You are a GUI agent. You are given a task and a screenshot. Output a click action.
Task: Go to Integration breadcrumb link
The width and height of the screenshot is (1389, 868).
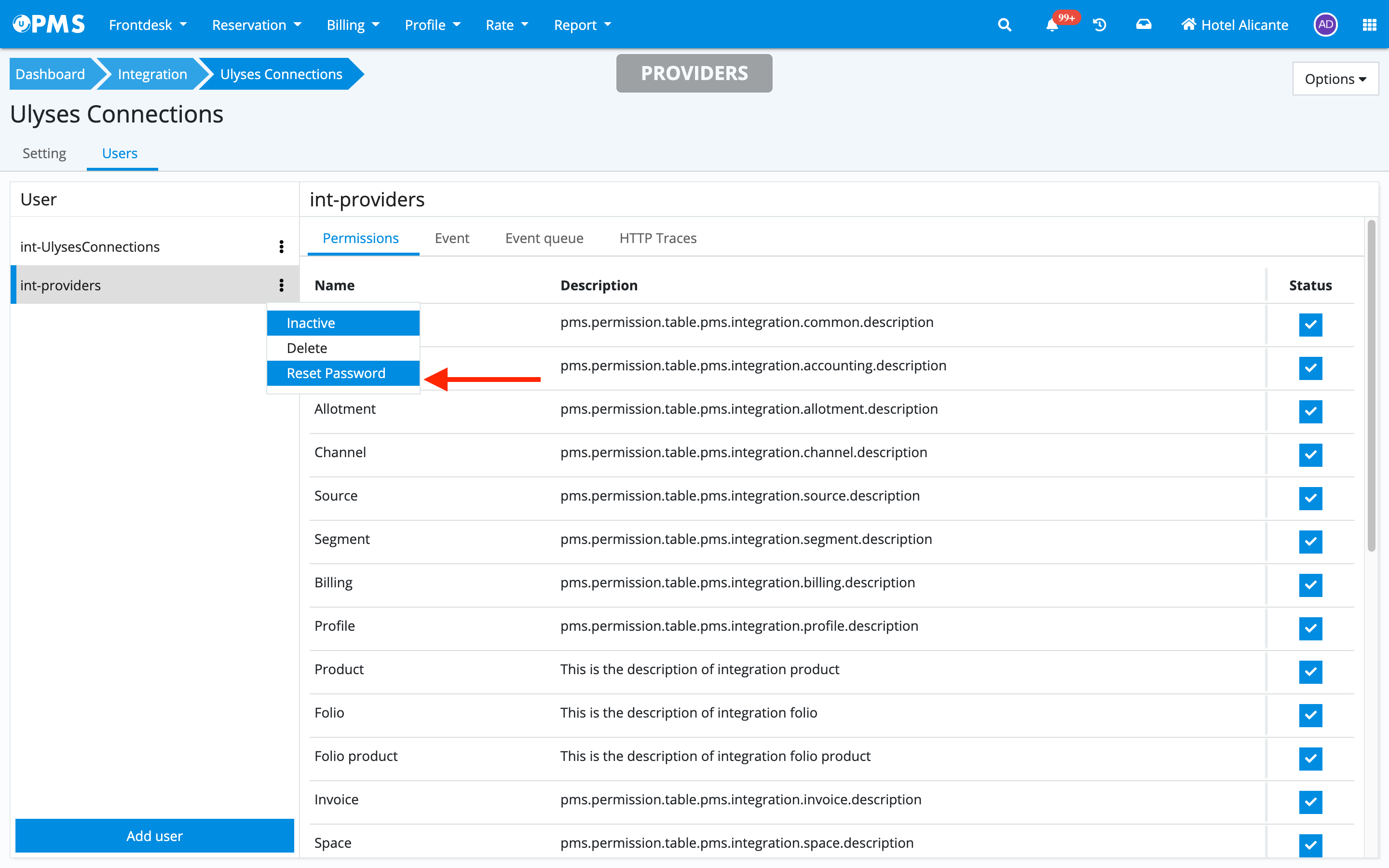pyautogui.click(x=152, y=74)
